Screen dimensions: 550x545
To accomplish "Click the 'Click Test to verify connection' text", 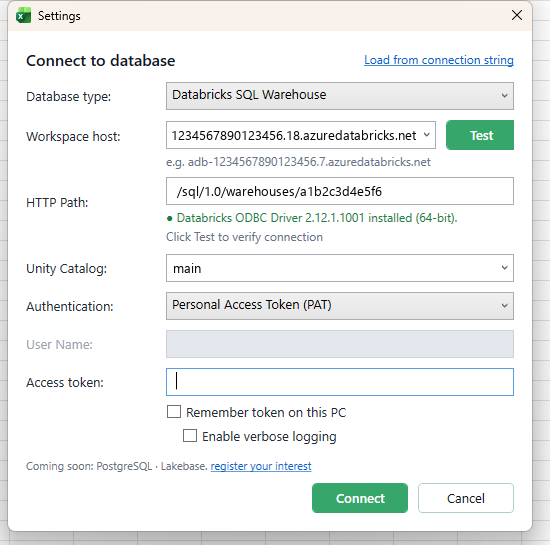I will pos(244,237).
